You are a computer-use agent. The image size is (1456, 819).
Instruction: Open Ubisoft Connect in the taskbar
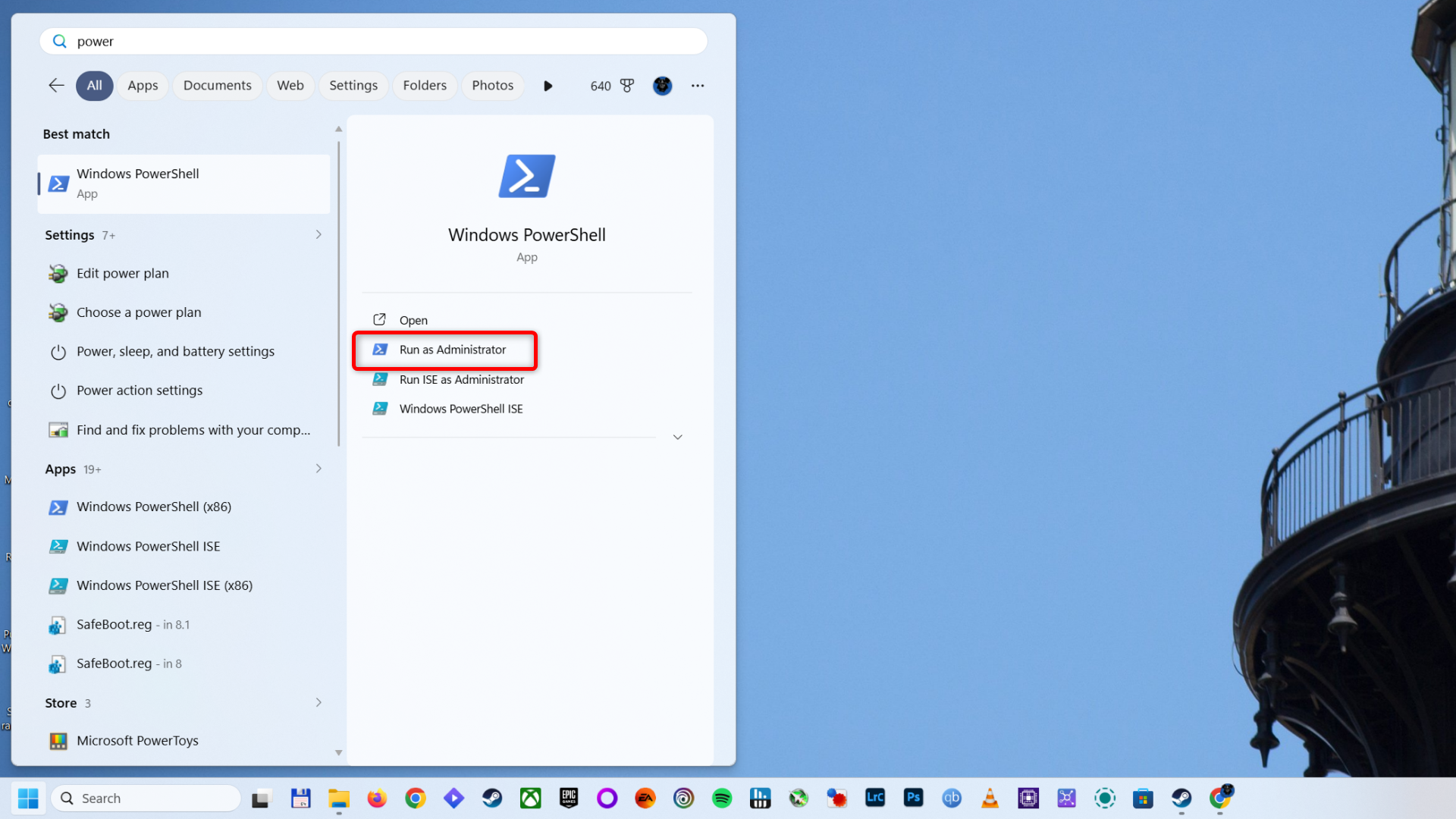[x=683, y=798]
